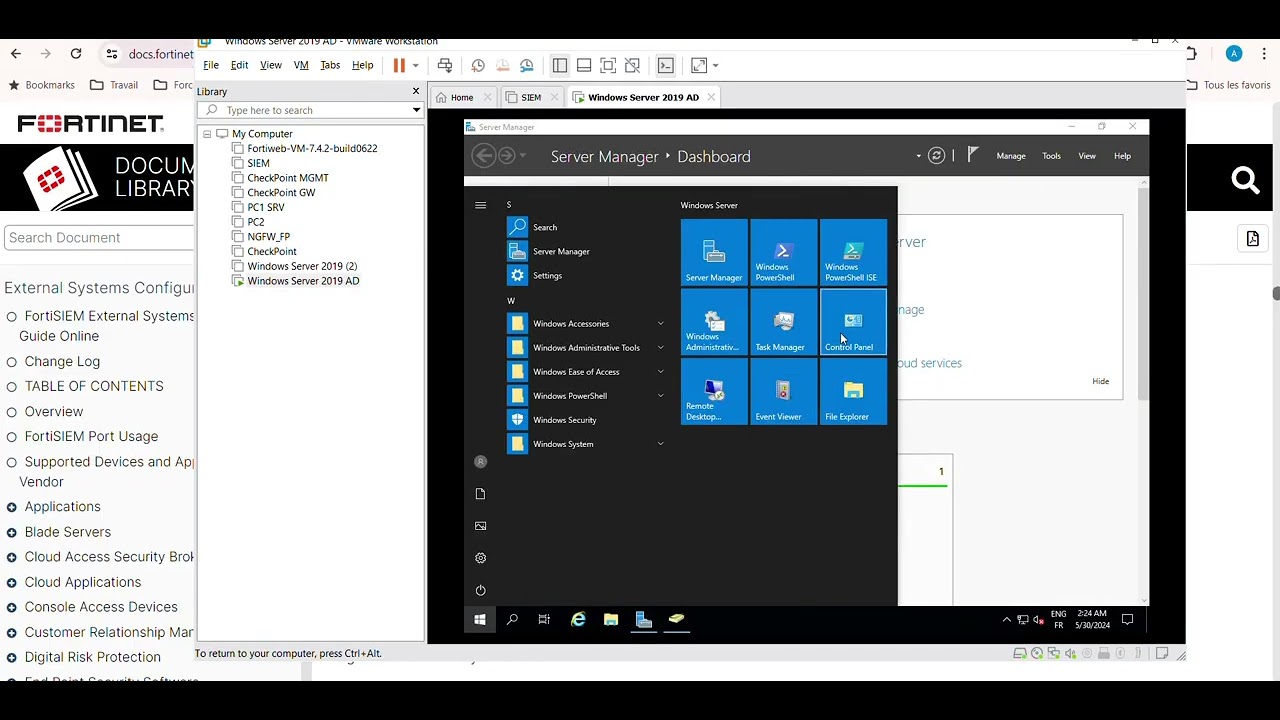Viewport: 1280px width, 720px height.
Task: Open the Server Manager Tools menu
Action: (1051, 156)
